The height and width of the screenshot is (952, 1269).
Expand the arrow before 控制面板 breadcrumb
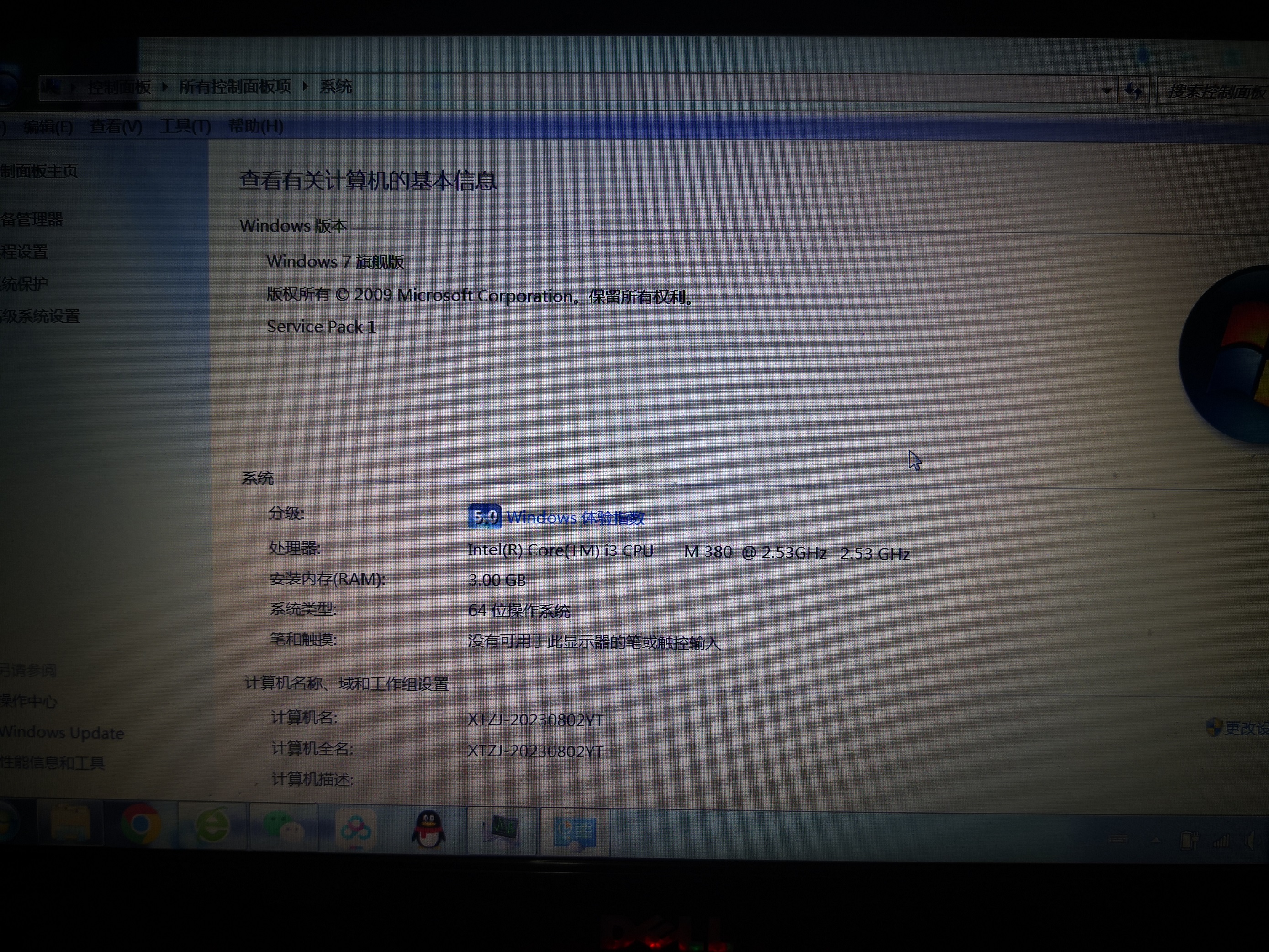(x=73, y=87)
